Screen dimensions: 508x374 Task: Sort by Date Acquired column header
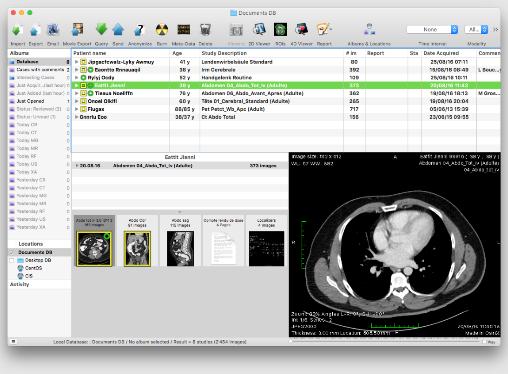449,53
